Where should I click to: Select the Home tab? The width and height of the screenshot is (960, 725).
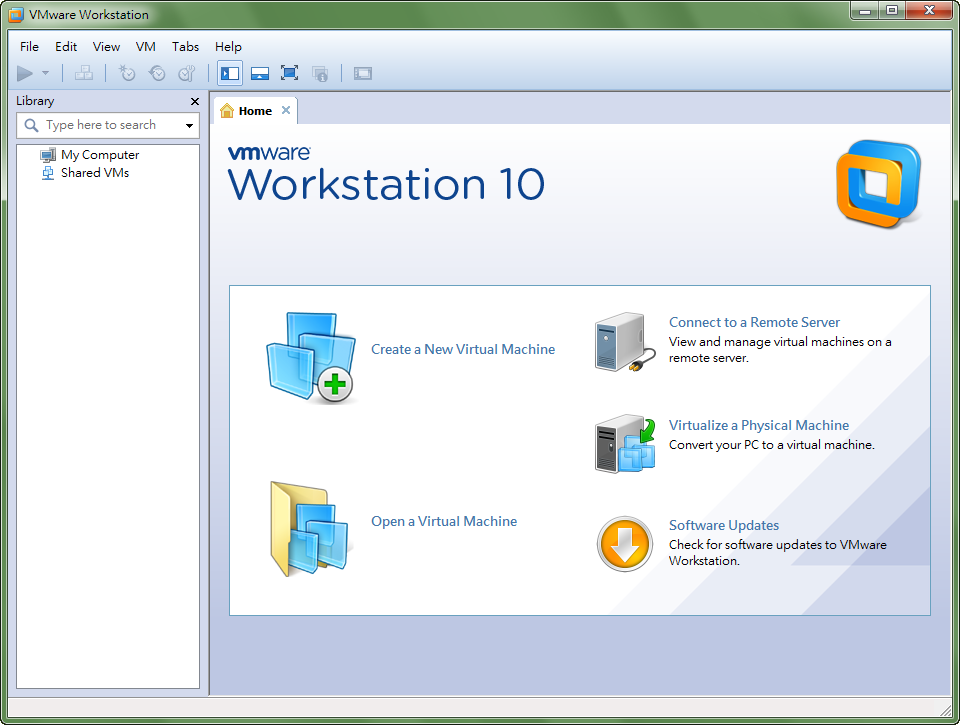pyautogui.click(x=255, y=111)
